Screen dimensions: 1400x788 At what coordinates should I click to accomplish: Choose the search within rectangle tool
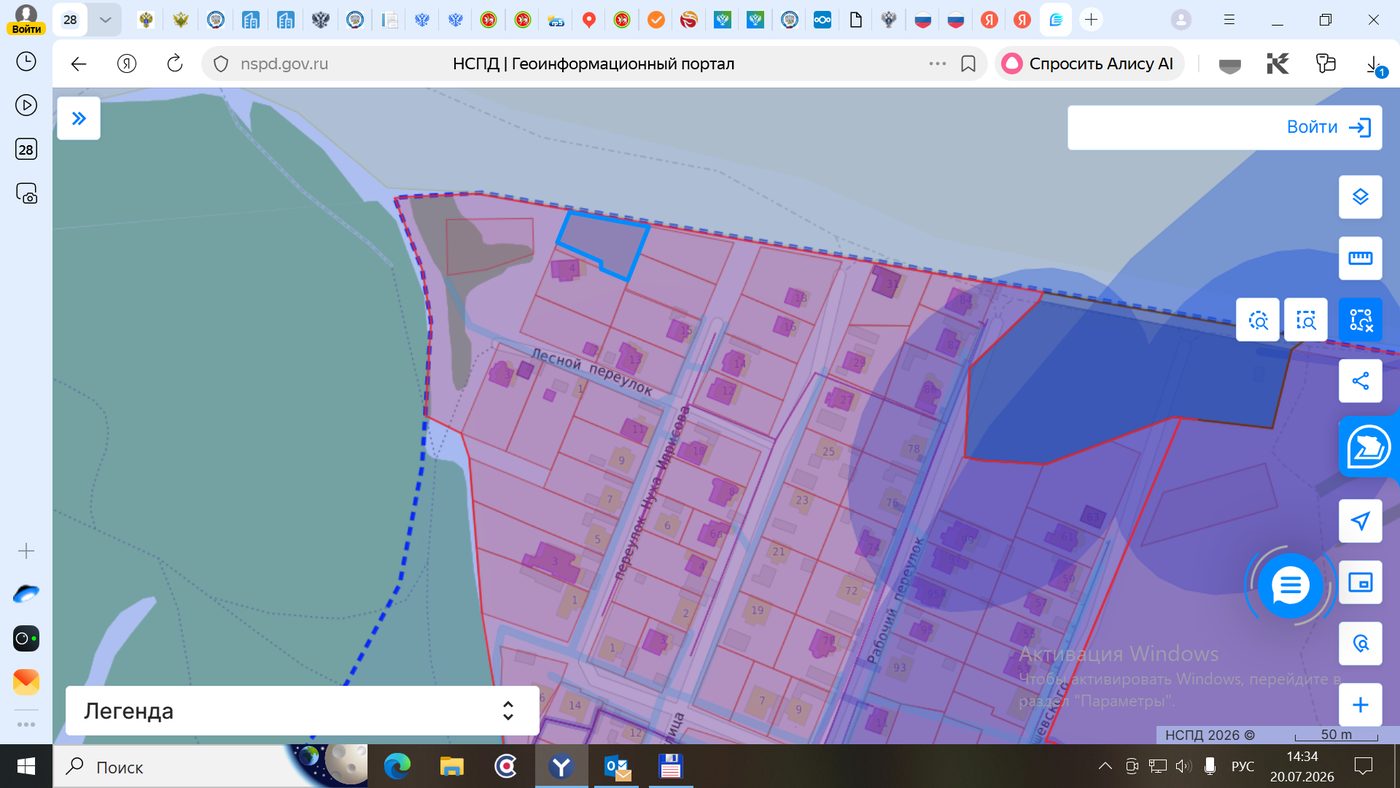[1306, 320]
